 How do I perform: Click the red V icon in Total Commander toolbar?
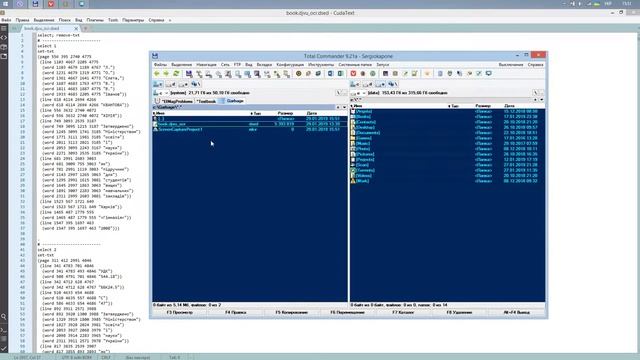pyautogui.click(x=353, y=74)
